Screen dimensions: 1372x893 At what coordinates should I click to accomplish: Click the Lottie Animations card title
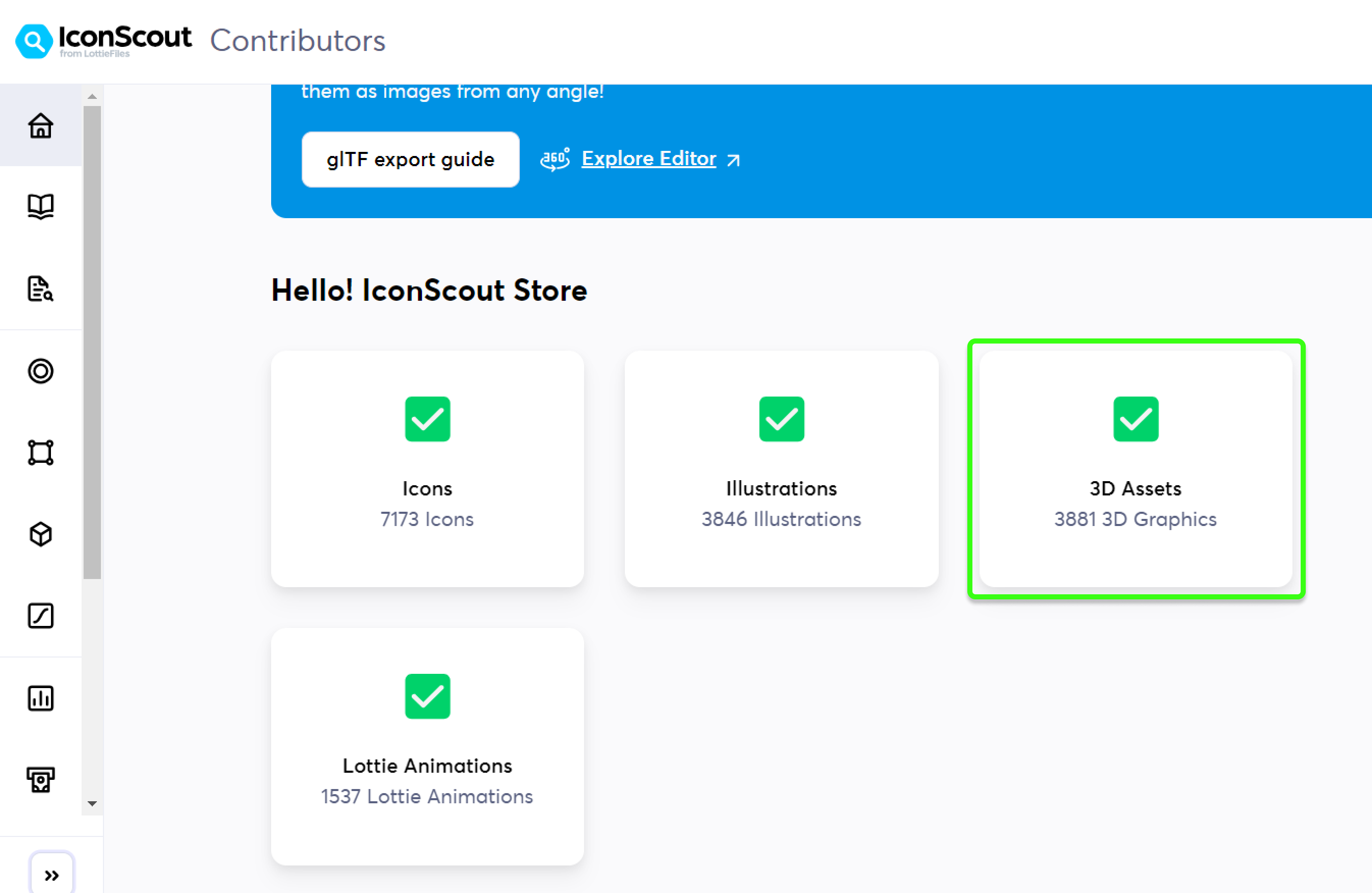(427, 766)
